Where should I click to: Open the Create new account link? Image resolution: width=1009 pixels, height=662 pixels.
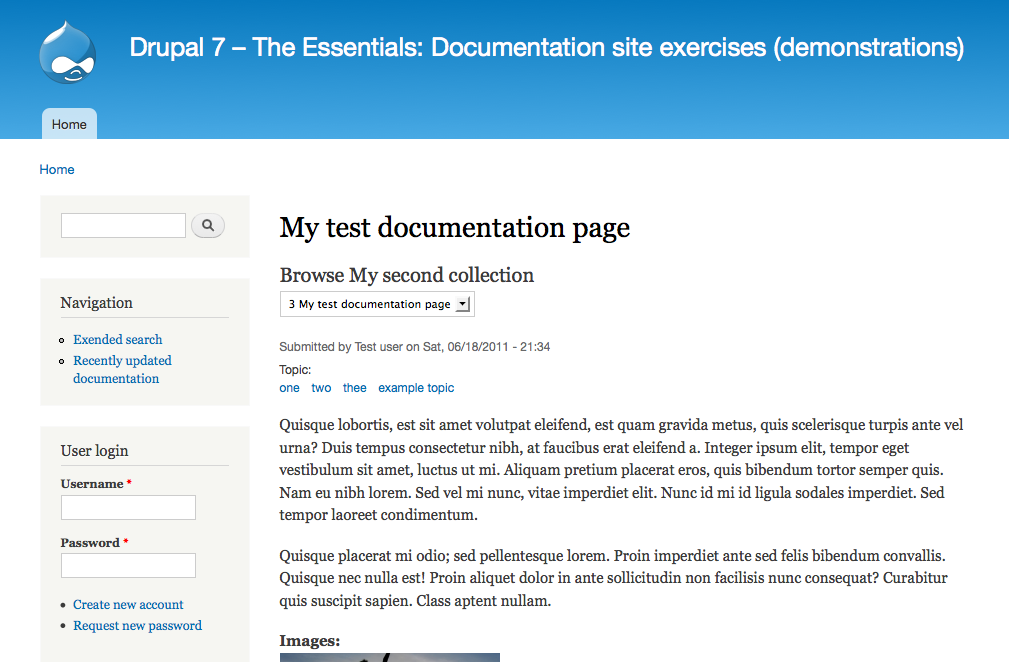[128, 605]
